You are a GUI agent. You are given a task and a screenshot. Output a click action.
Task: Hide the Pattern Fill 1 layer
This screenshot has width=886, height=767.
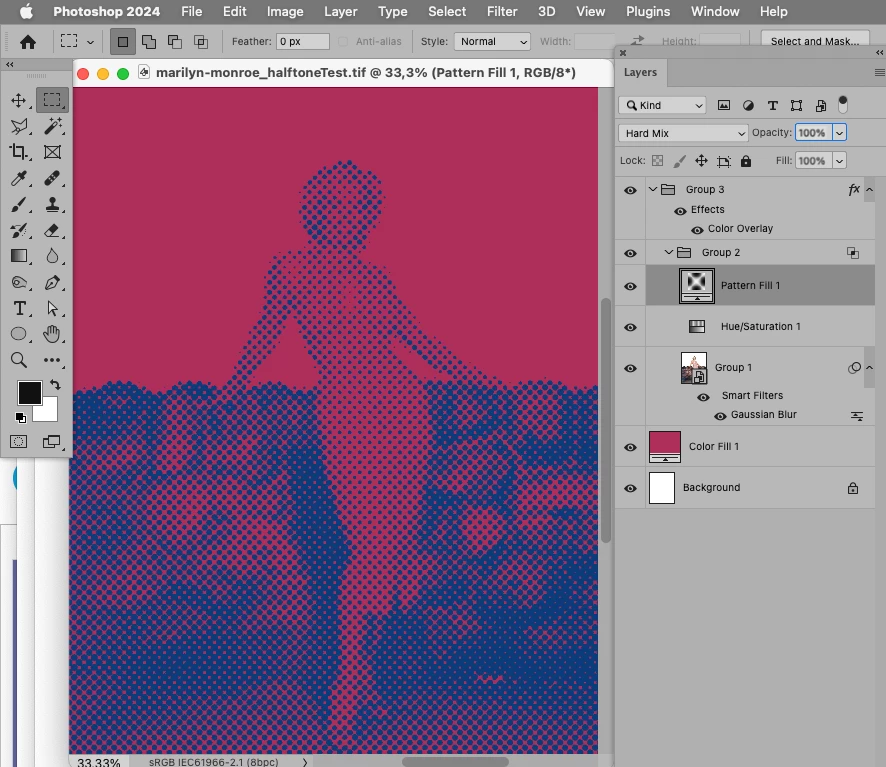[631, 287]
